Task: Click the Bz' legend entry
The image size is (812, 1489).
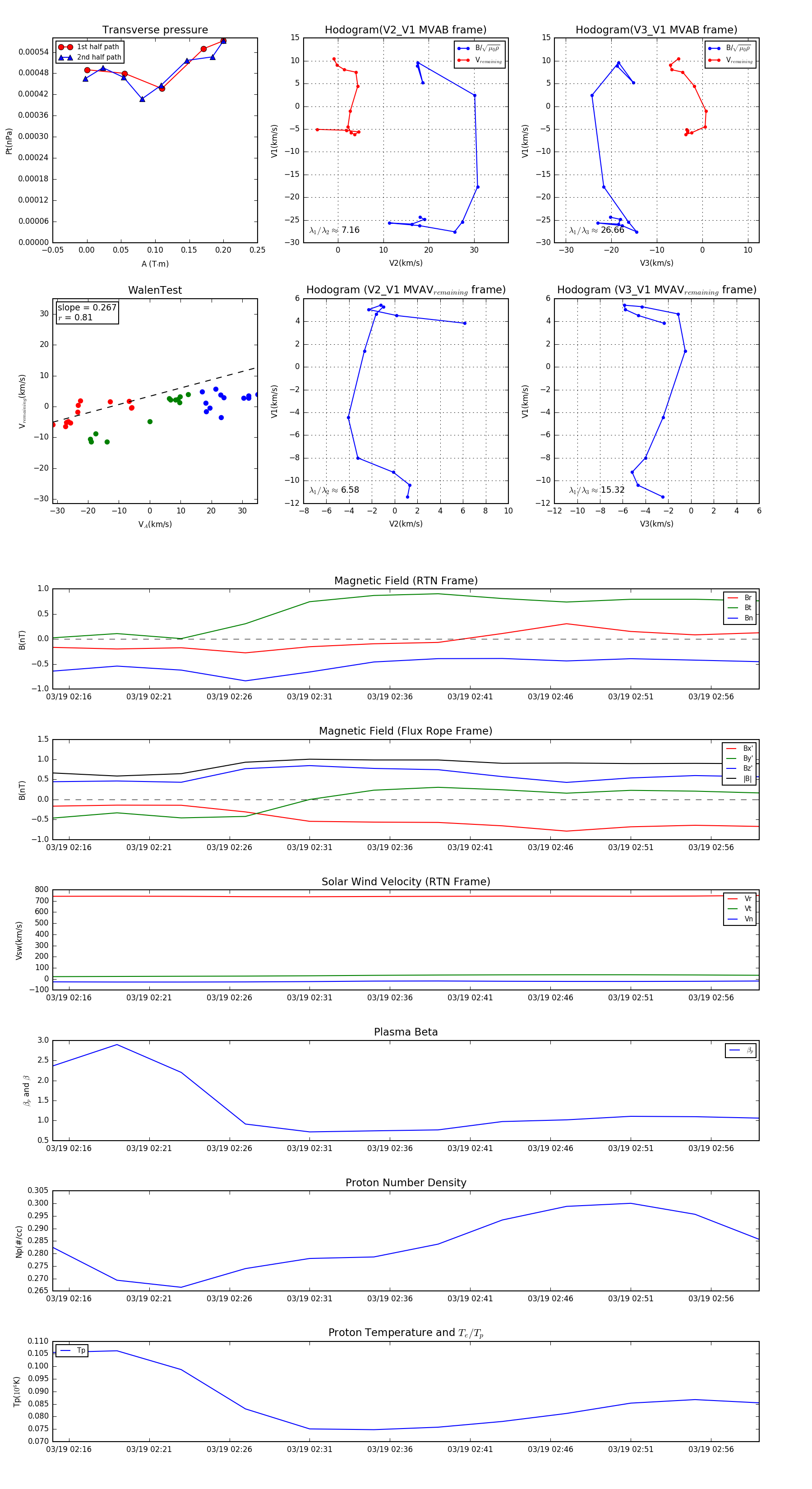Action: [x=740, y=769]
